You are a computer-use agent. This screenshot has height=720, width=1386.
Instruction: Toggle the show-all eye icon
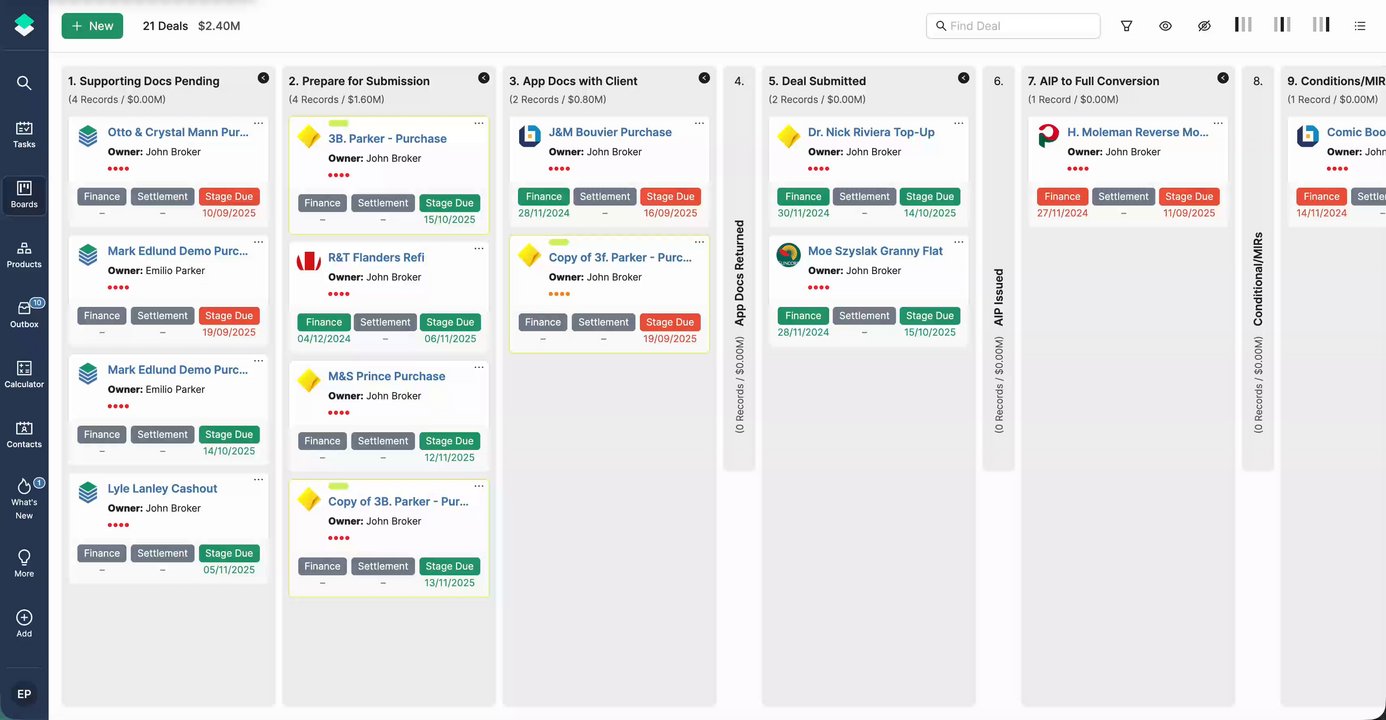coord(1166,26)
